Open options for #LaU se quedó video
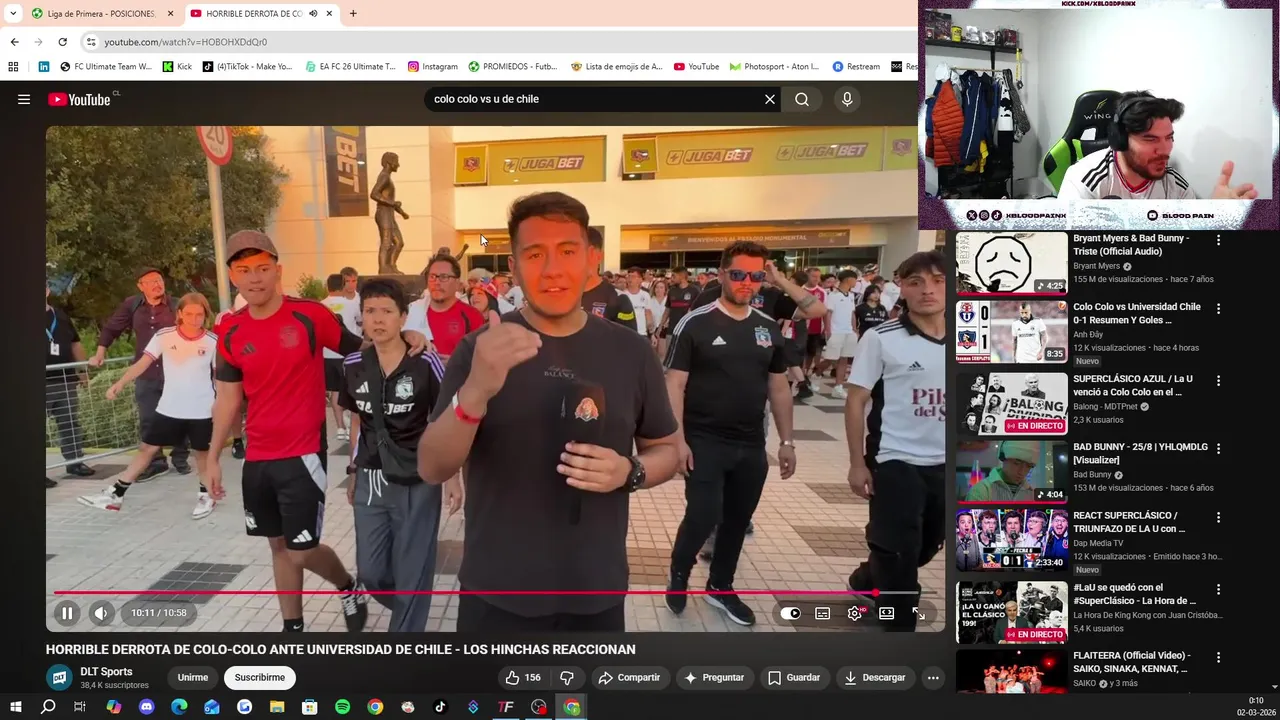The image size is (1280, 720). tap(1218, 589)
